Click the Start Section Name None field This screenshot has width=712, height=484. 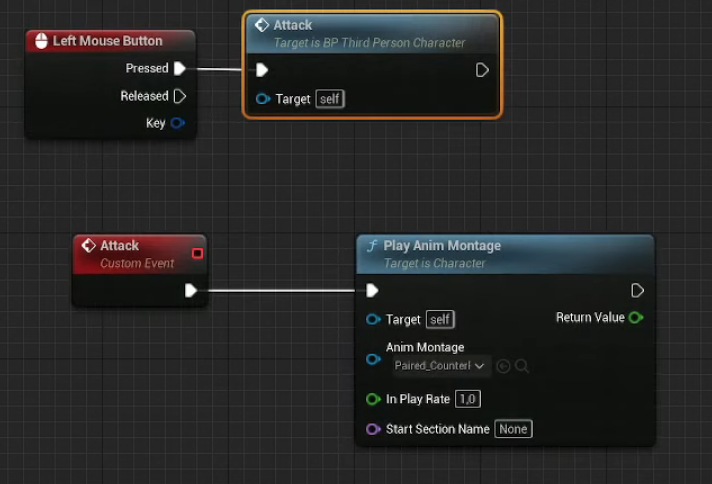coord(513,429)
